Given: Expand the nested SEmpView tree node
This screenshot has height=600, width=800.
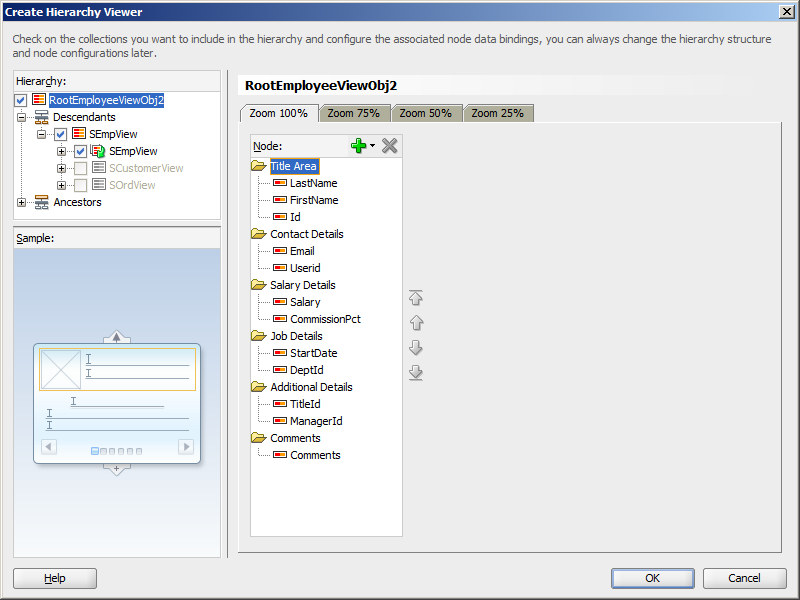Looking at the screenshot, I should coord(61,151).
